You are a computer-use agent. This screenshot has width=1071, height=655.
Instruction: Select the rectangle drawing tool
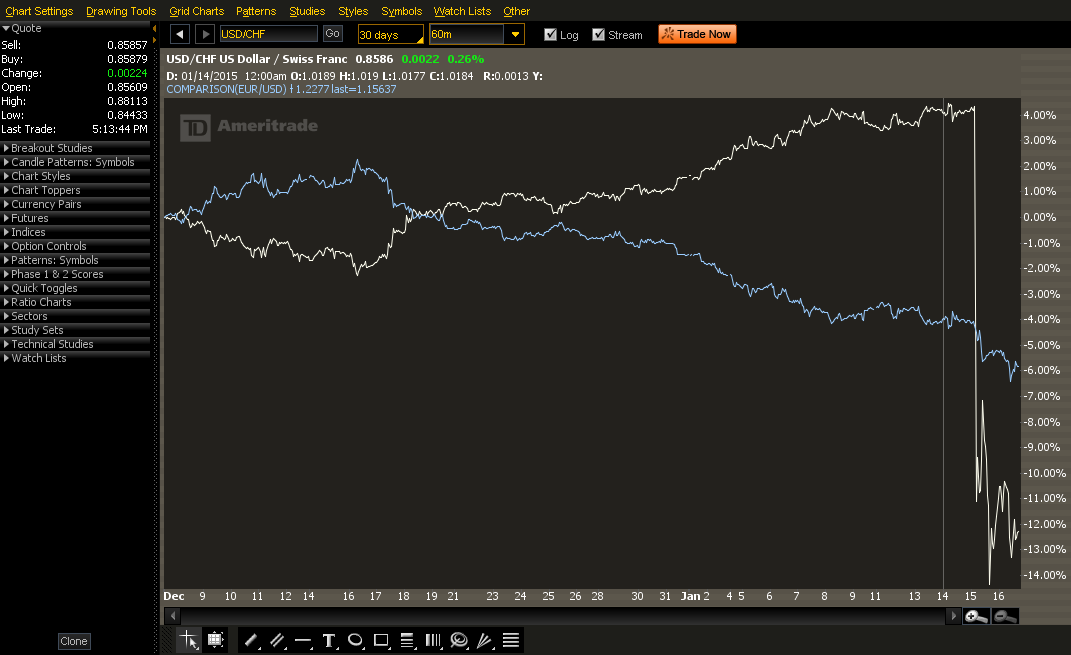[380, 640]
